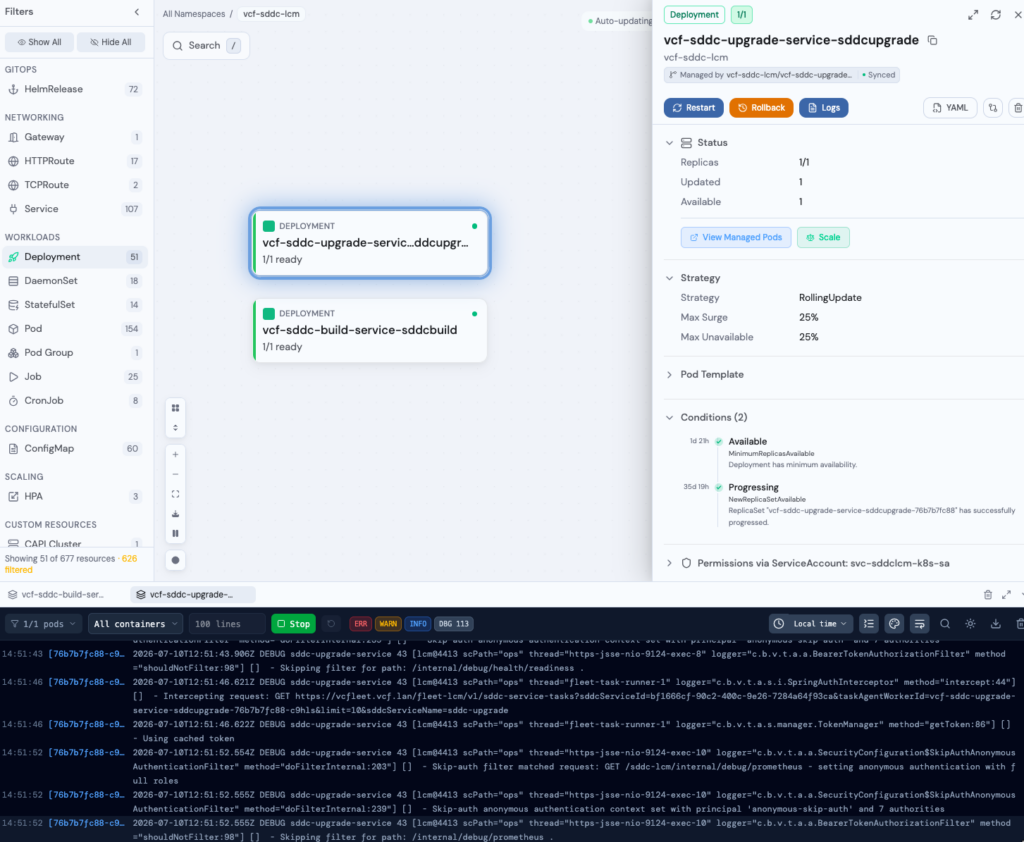
Task: Toggle the Deployment resource filter
Action: 74,257
